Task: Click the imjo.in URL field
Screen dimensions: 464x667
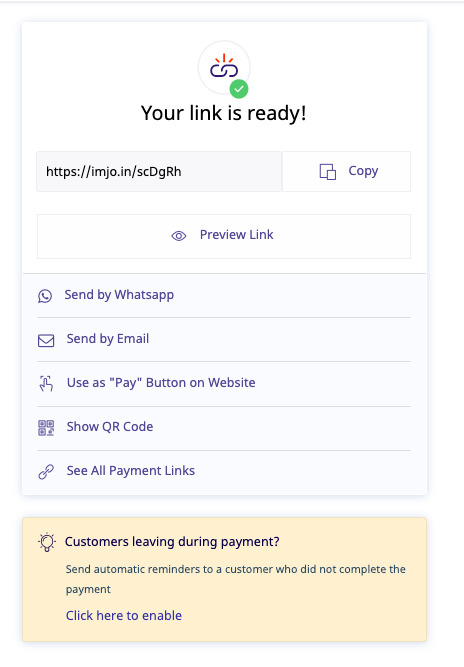Action: click(x=159, y=171)
